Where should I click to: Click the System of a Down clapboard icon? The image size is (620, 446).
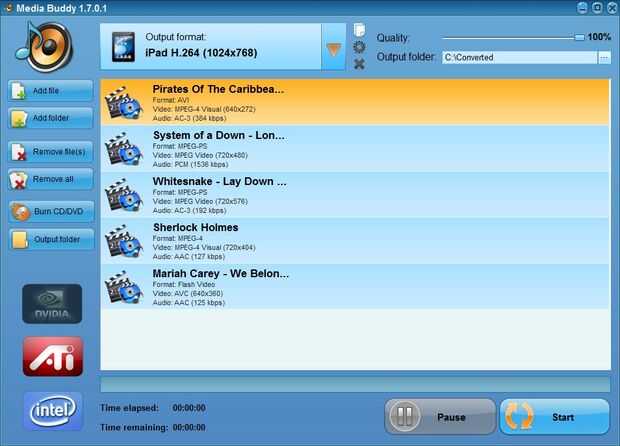(123, 149)
